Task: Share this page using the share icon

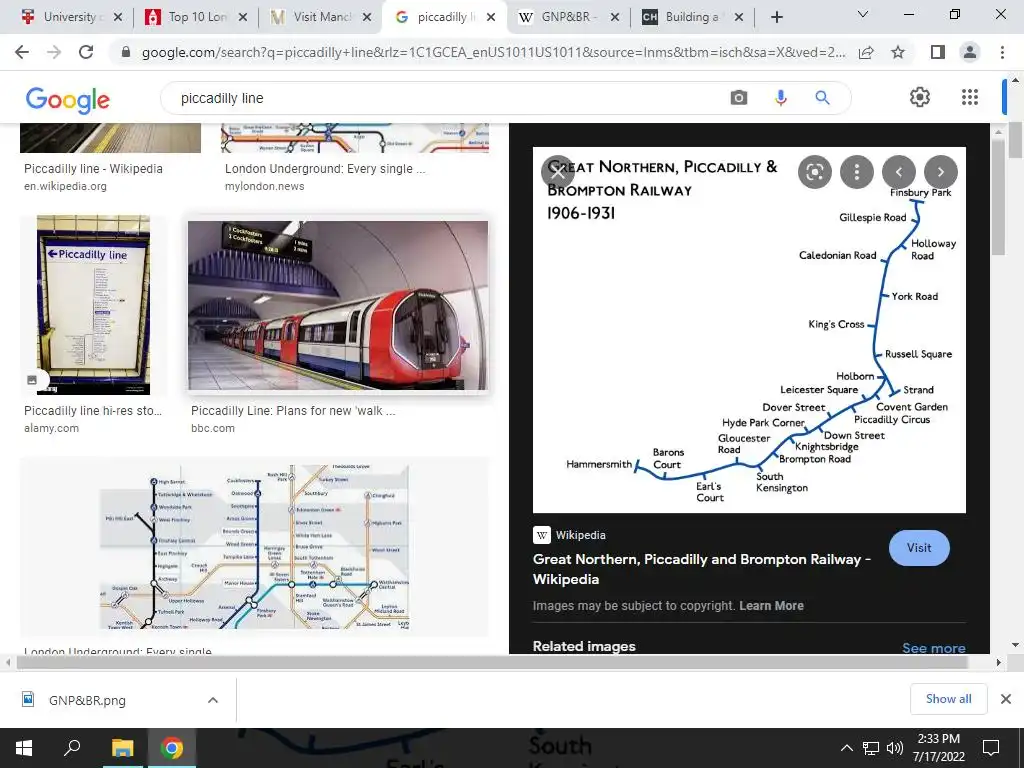Action: [867, 52]
